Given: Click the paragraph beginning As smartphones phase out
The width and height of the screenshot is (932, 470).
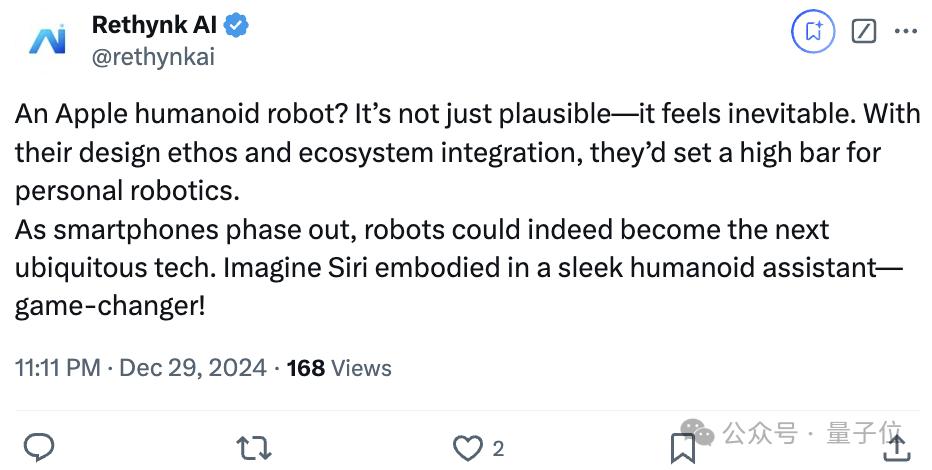Looking at the screenshot, I should 459,267.
